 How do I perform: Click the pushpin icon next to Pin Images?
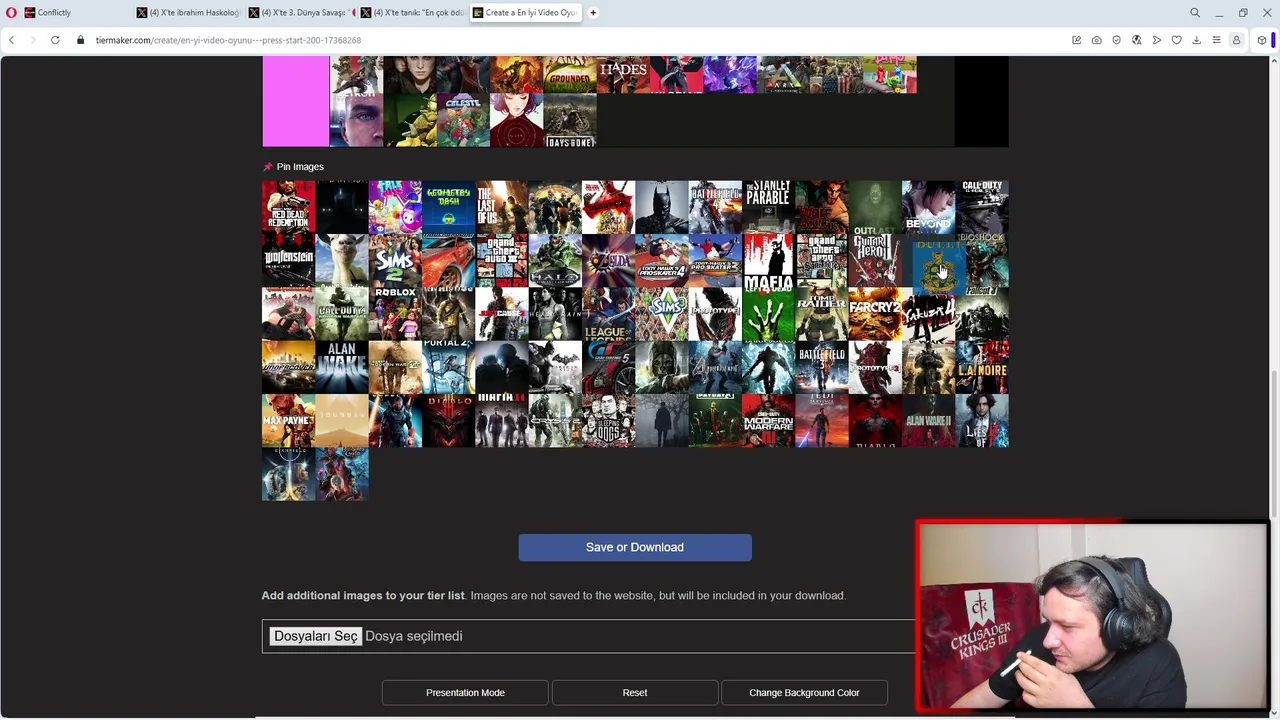click(x=267, y=167)
